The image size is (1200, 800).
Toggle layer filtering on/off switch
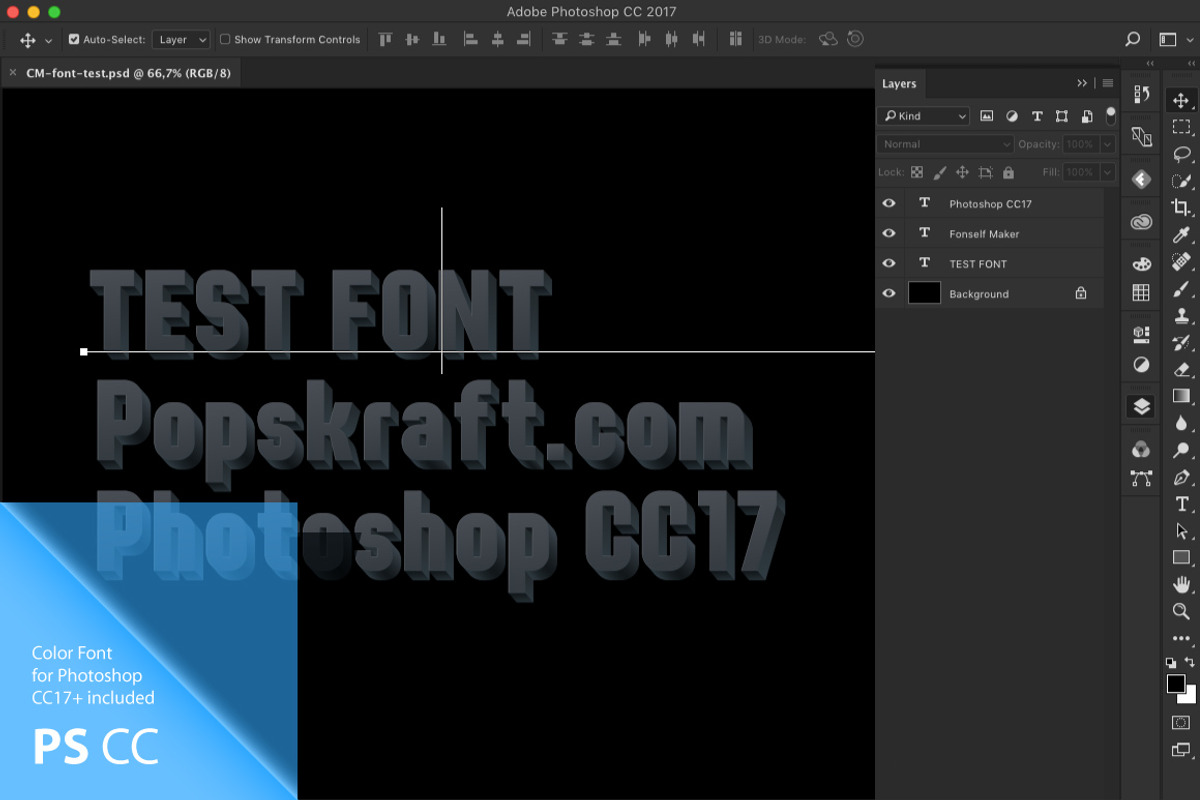1110,115
